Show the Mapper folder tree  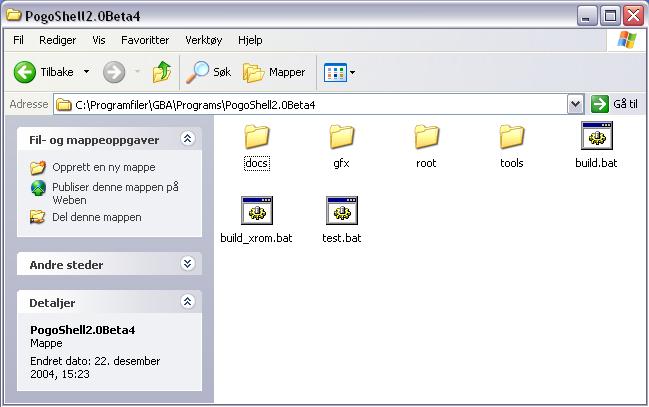click(274, 72)
